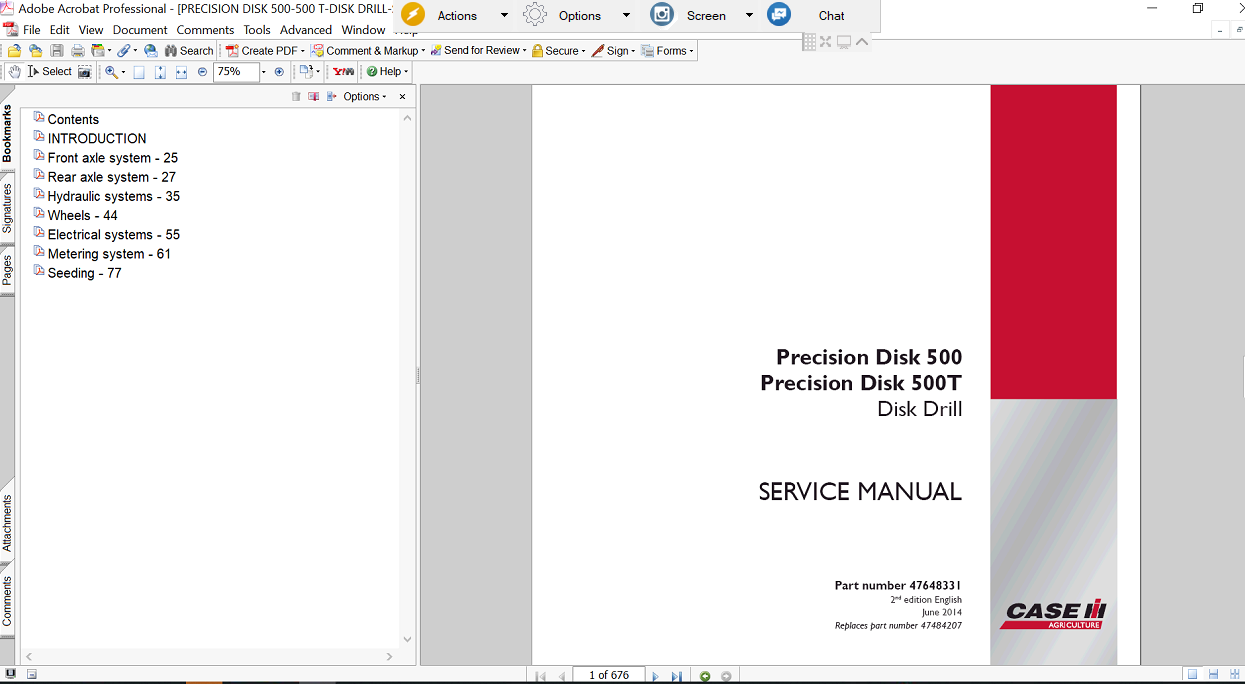This screenshot has width=1245, height=684.
Task: Open the Document menu
Action: (140, 30)
